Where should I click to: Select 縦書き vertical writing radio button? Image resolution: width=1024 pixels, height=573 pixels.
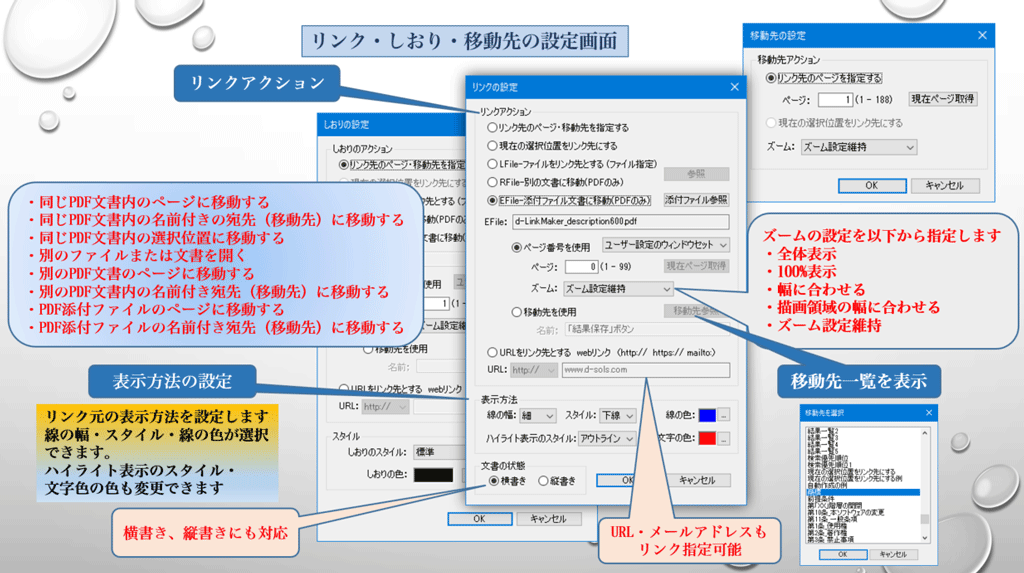click(x=545, y=481)
